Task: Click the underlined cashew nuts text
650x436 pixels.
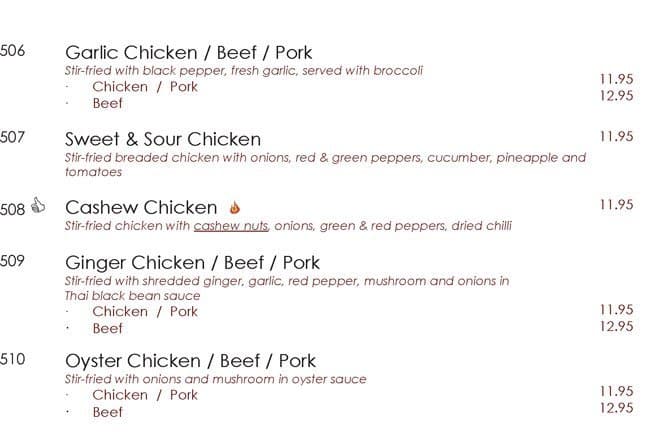Action: click(232, 227)
